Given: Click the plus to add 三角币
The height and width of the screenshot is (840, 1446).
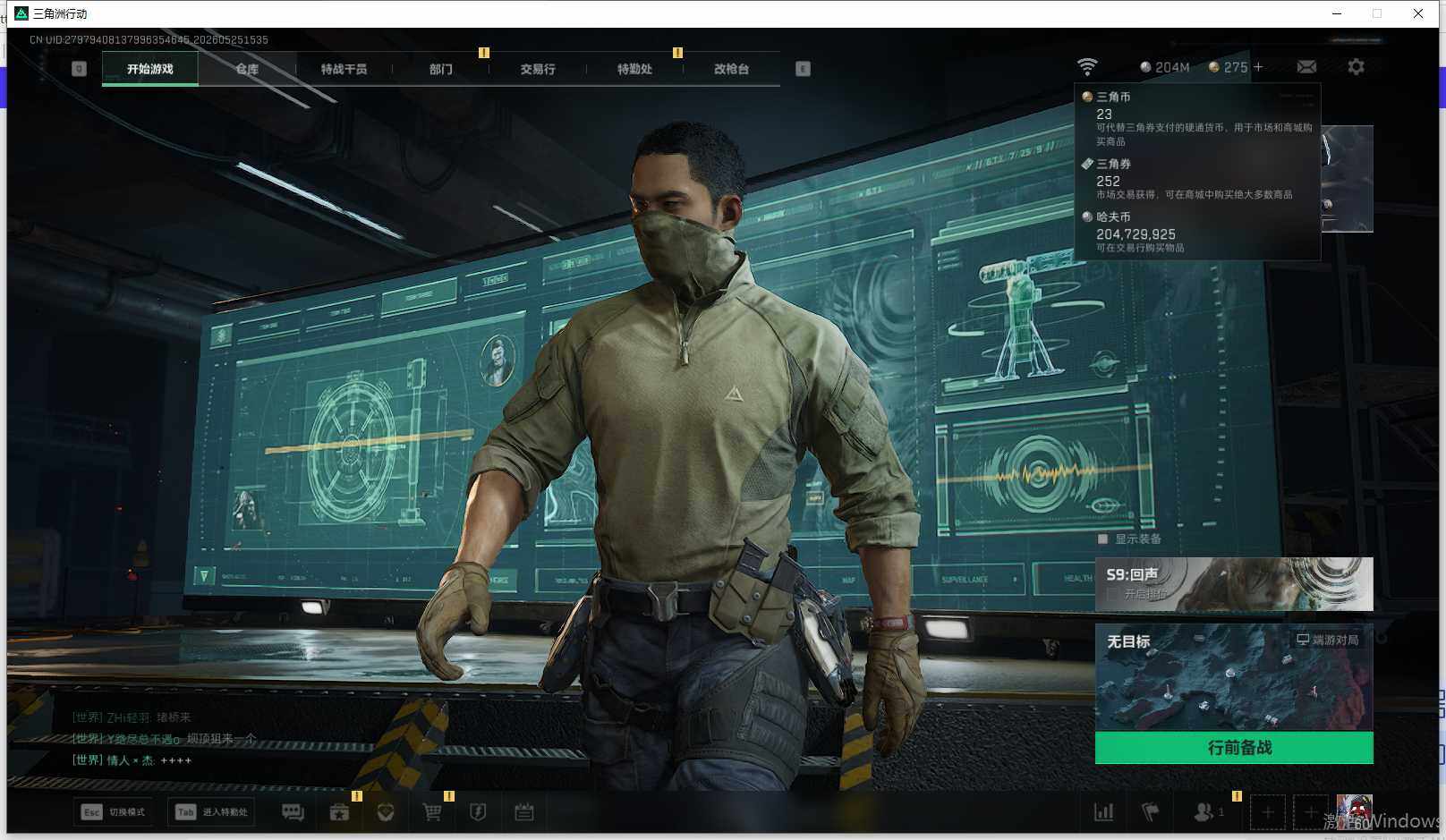Looking at the screenshot, I should pos(1258,67).
